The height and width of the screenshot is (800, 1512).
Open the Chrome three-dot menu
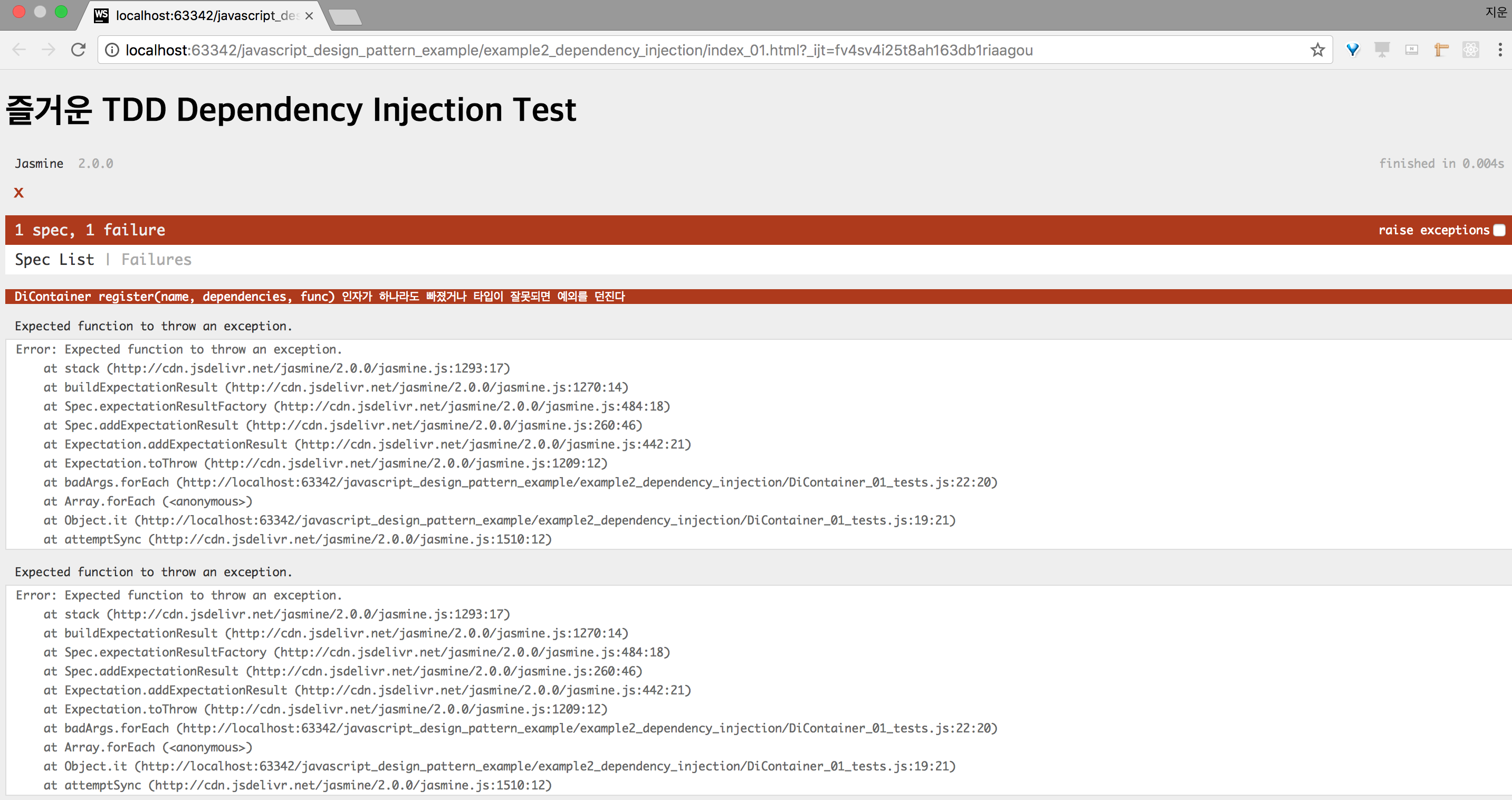(1500, 50)
